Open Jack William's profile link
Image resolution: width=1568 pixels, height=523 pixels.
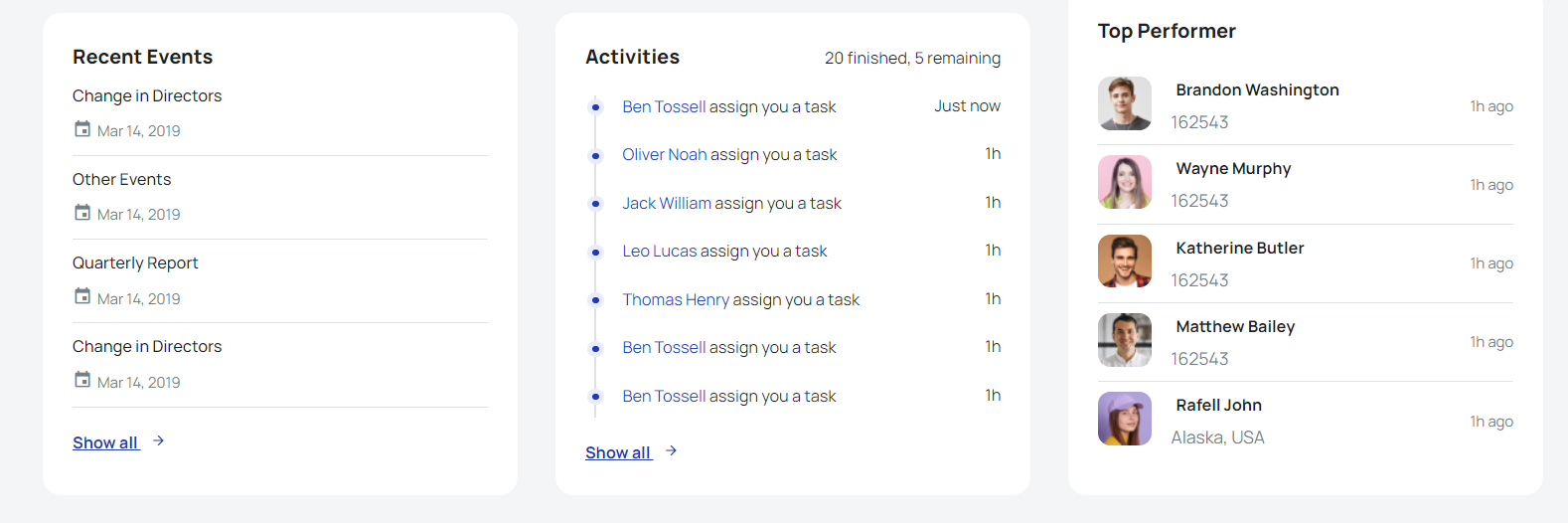pos(667,203)
